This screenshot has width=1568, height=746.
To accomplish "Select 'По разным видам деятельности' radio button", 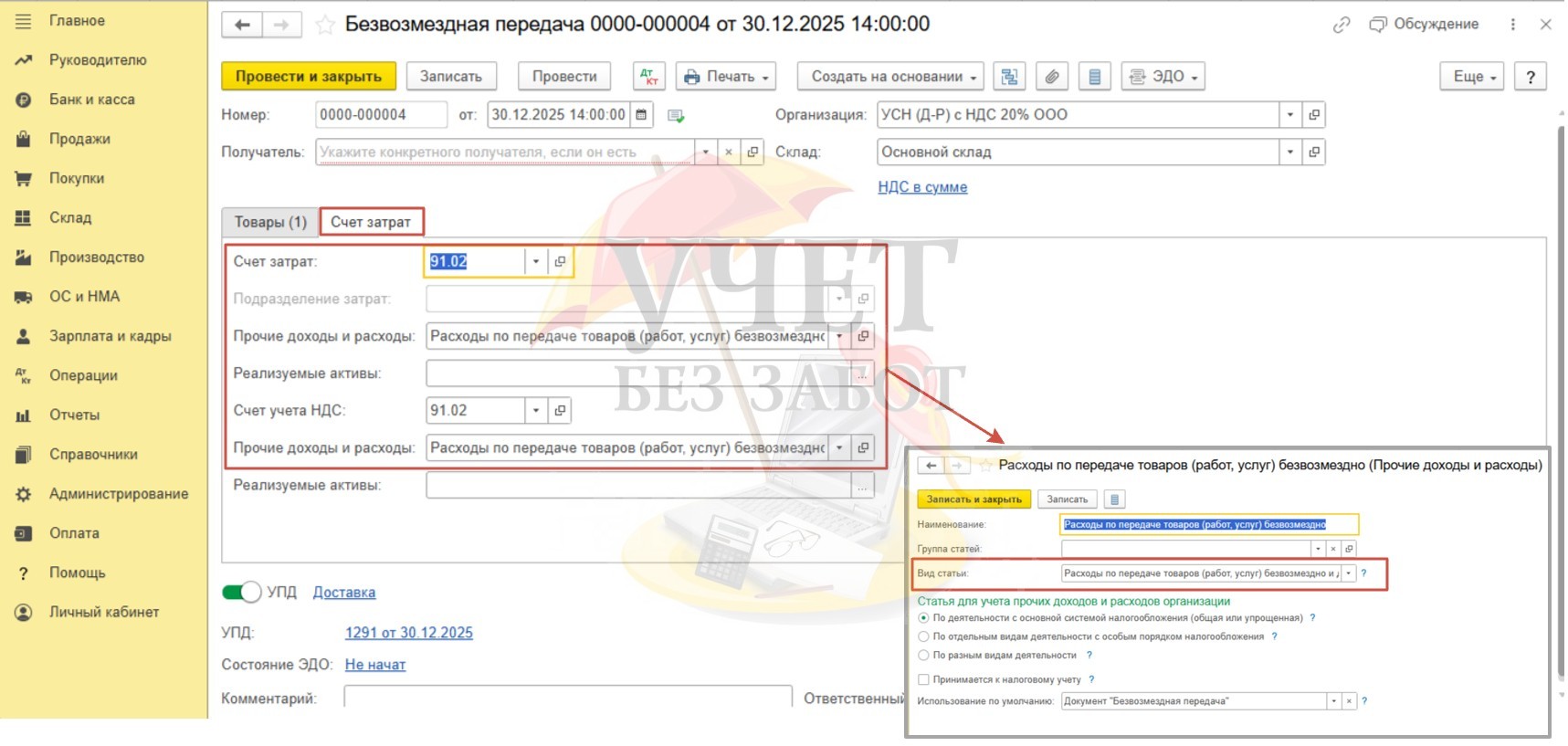I will (x=923, y=655).
